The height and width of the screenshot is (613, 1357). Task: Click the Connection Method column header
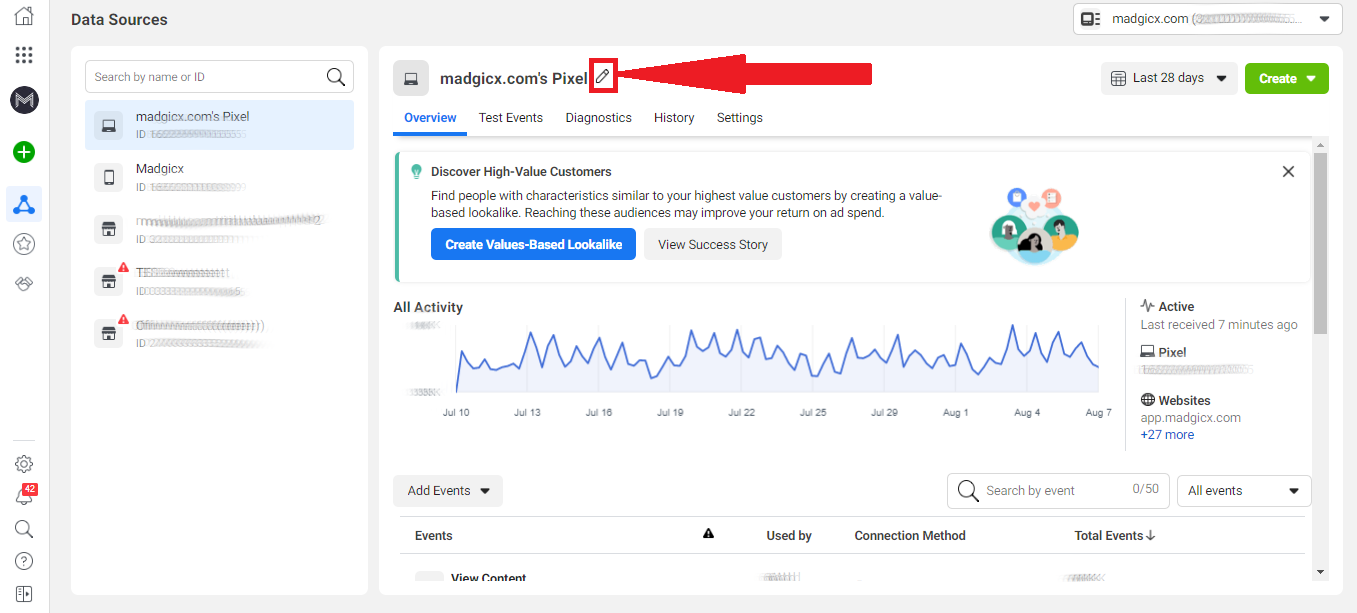coord(910,536)
